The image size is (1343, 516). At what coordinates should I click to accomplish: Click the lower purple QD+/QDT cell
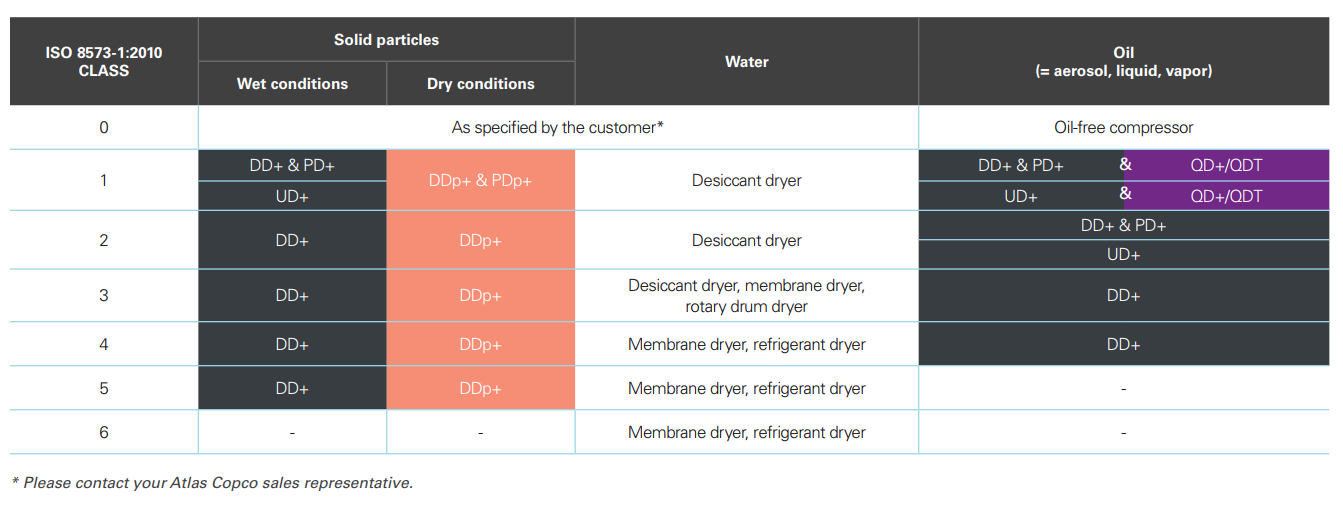[x=1226, y=196]
